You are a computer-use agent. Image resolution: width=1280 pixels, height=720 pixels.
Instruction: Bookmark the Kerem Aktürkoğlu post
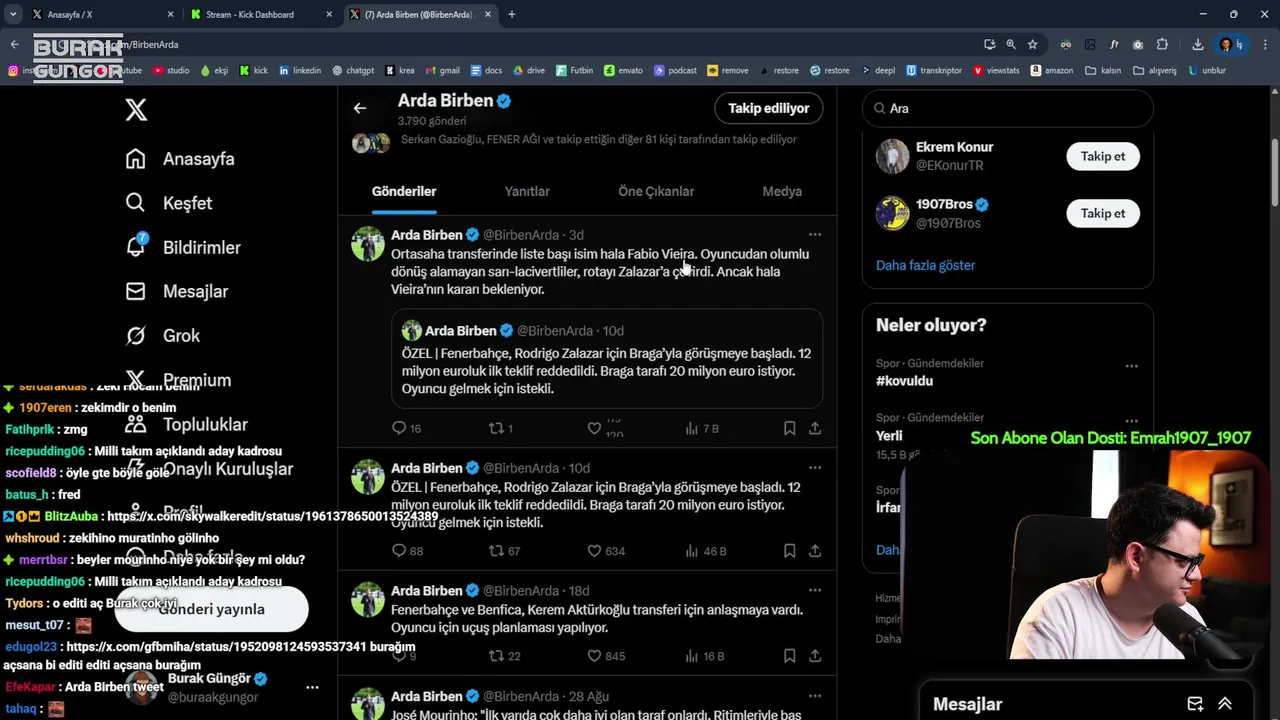click(789, 656)
